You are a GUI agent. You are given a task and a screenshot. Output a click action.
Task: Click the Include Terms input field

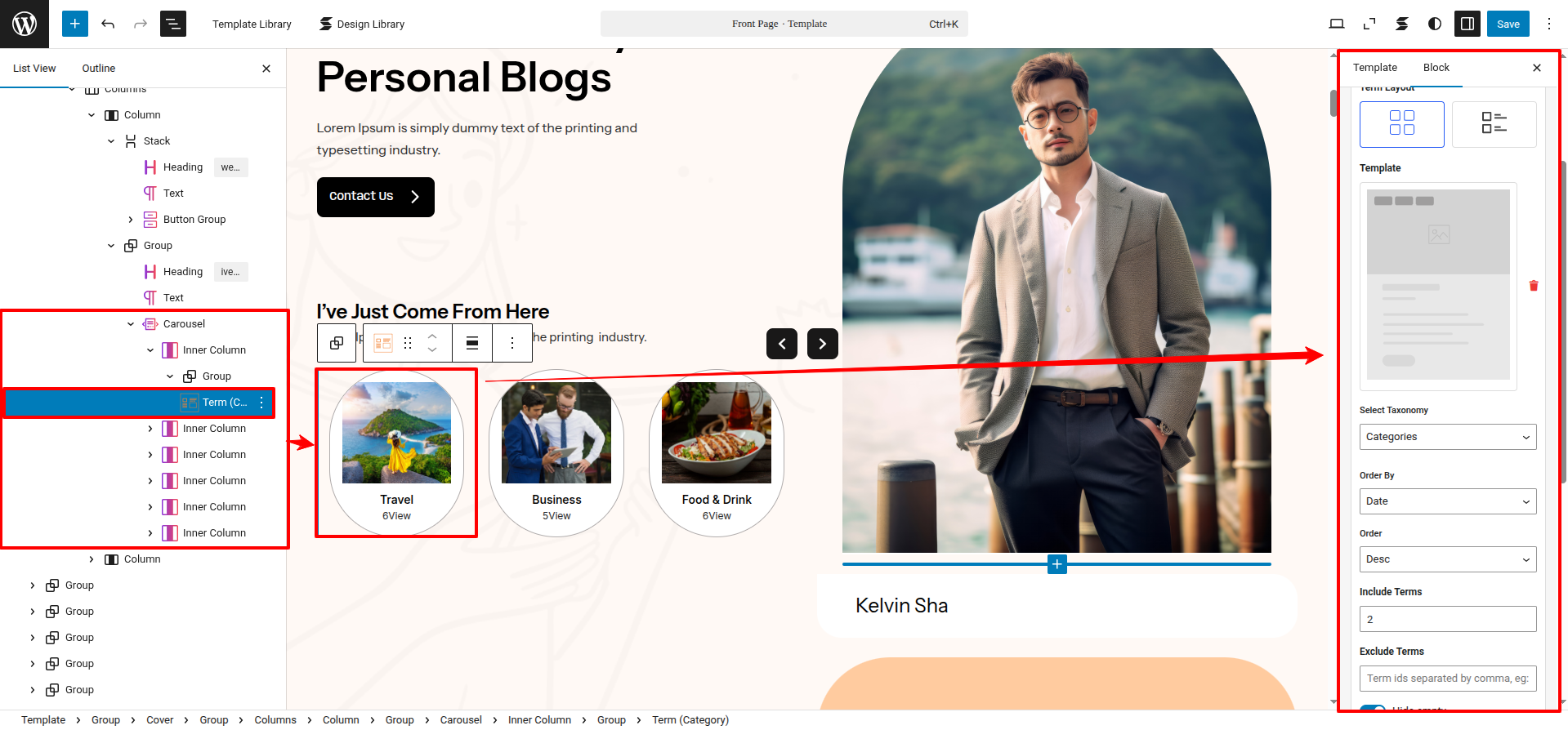tap(1447, 619)
